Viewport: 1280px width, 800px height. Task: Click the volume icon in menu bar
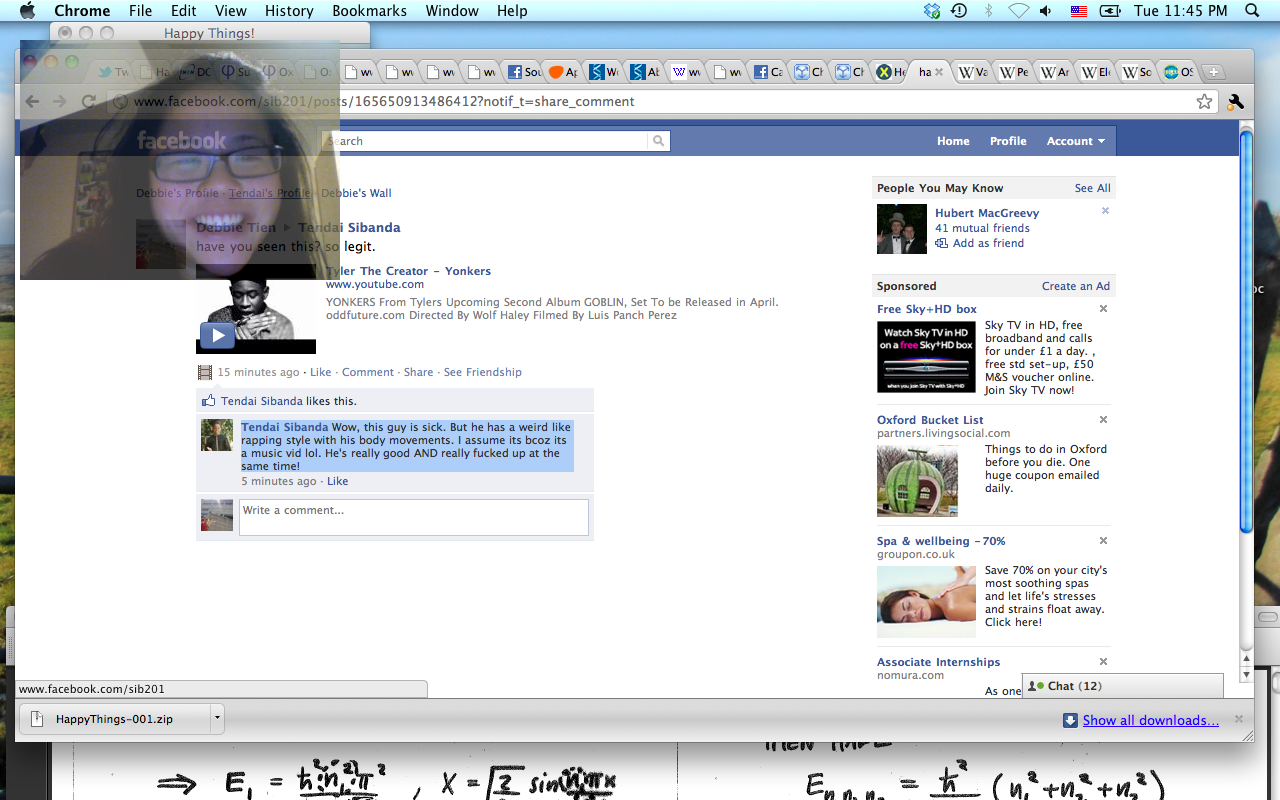[x=1046, y=11]
